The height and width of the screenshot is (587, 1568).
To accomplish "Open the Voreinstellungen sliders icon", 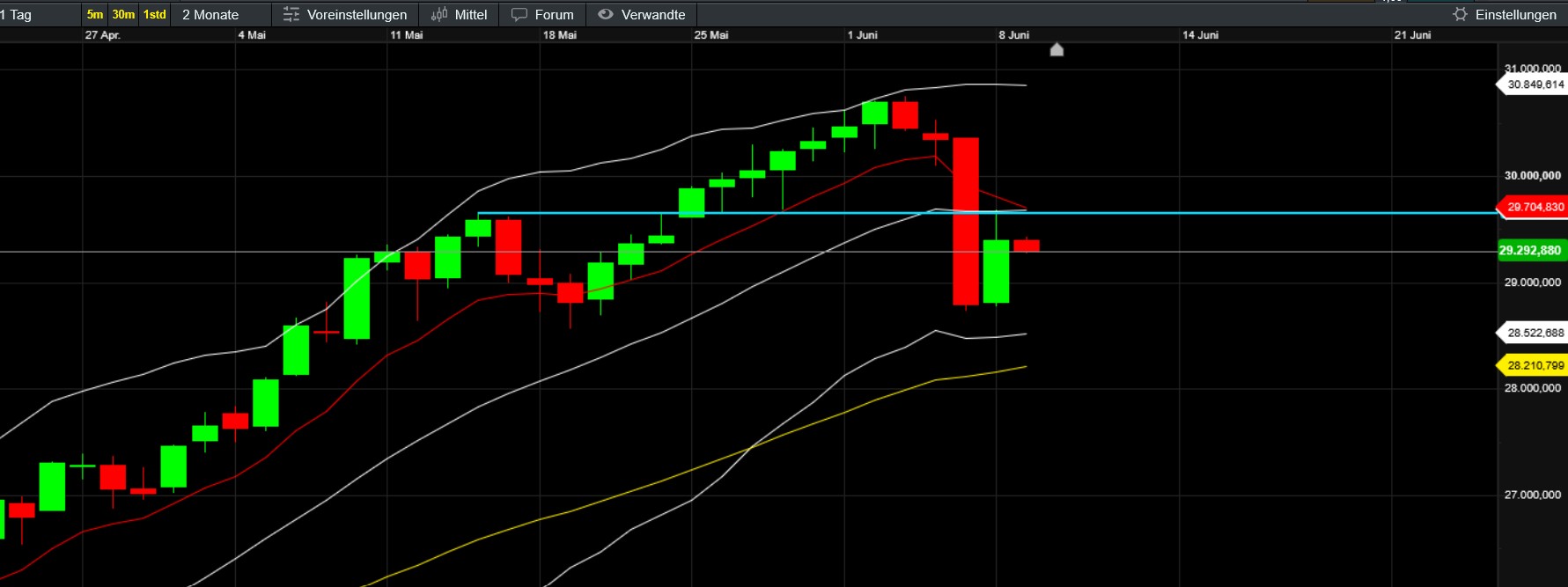I will (x=291, y=15).
